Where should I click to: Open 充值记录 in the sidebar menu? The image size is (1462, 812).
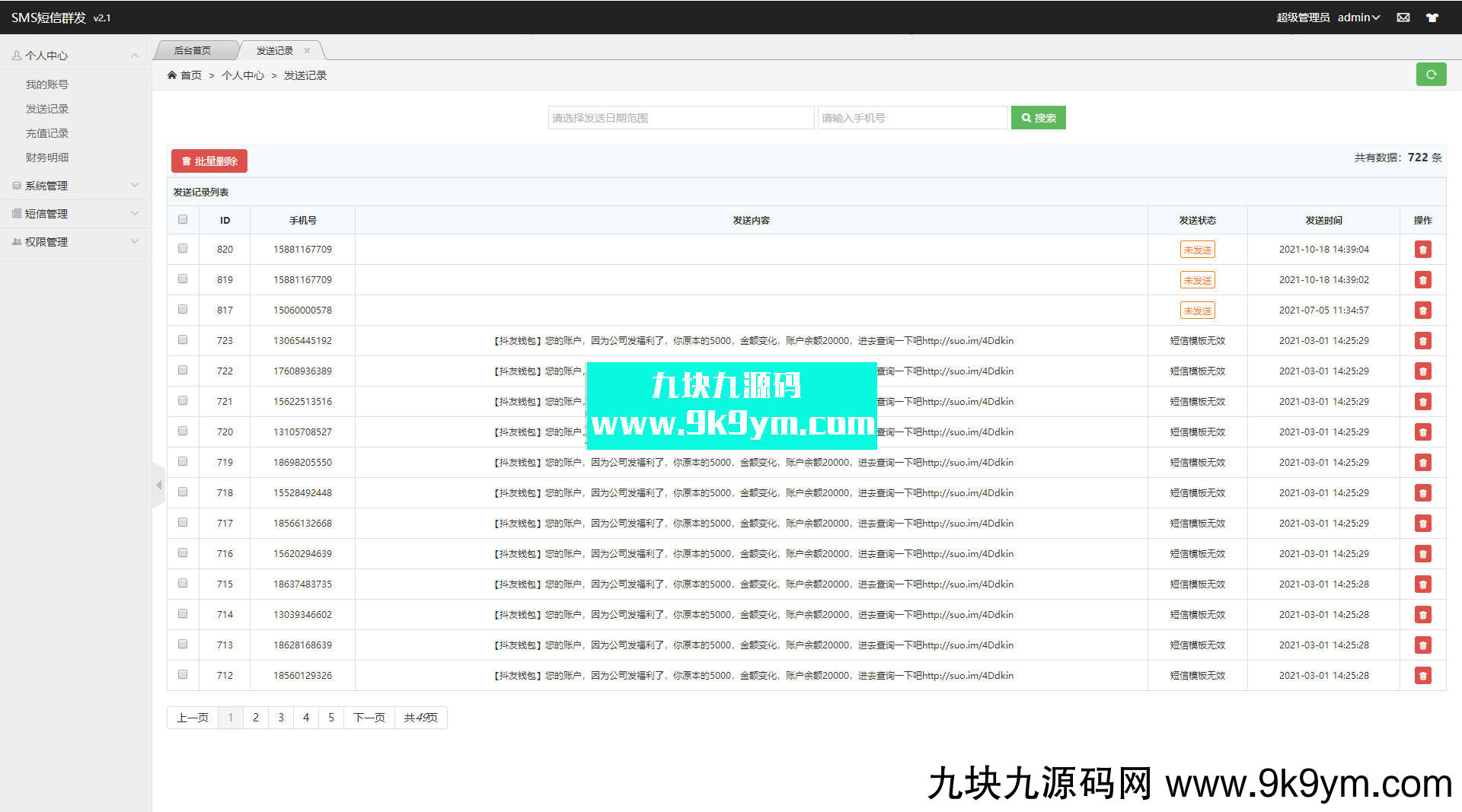pyautogui.click(x=47, y=133)
